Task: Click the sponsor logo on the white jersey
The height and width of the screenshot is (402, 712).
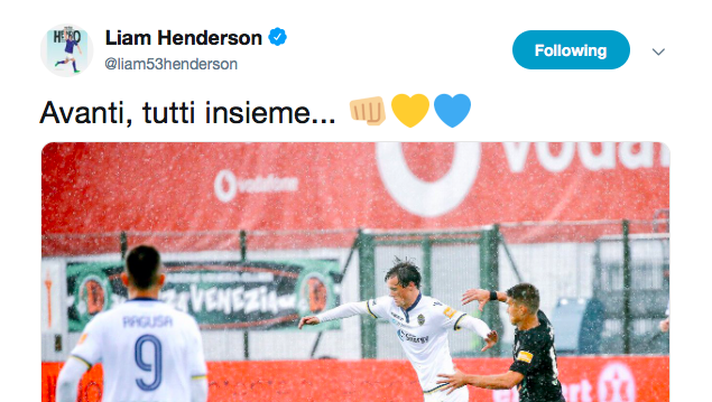Action: point(413,337)
